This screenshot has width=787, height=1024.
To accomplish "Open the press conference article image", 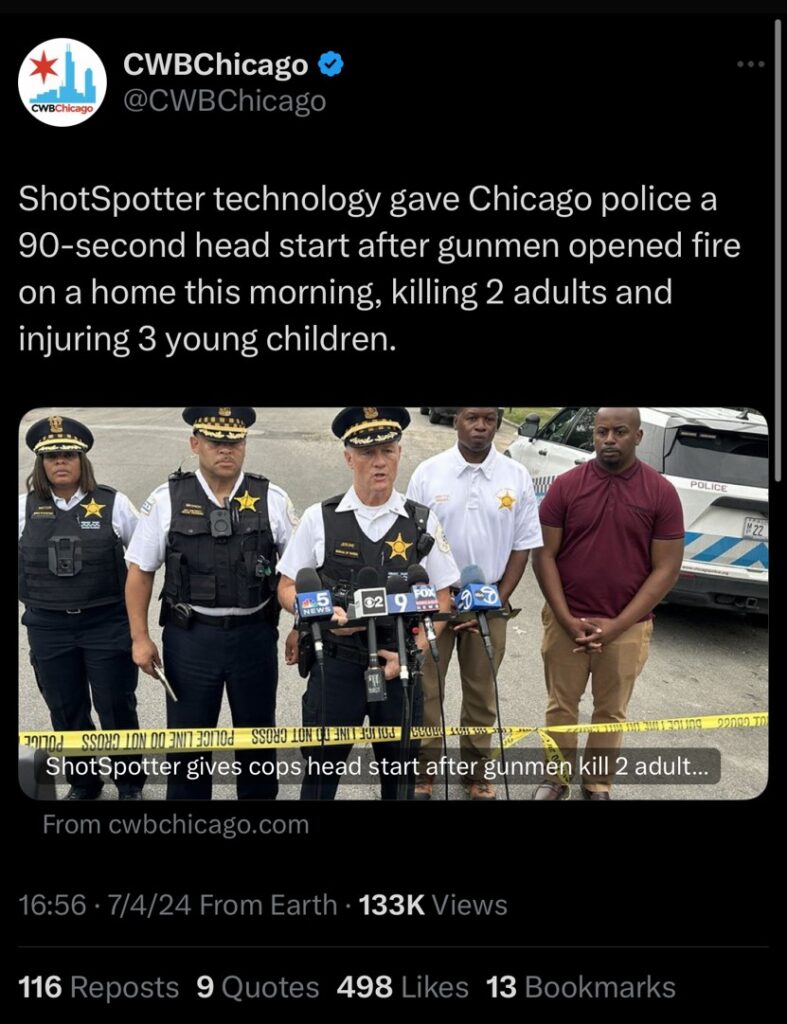I will [x=393, y=603].
